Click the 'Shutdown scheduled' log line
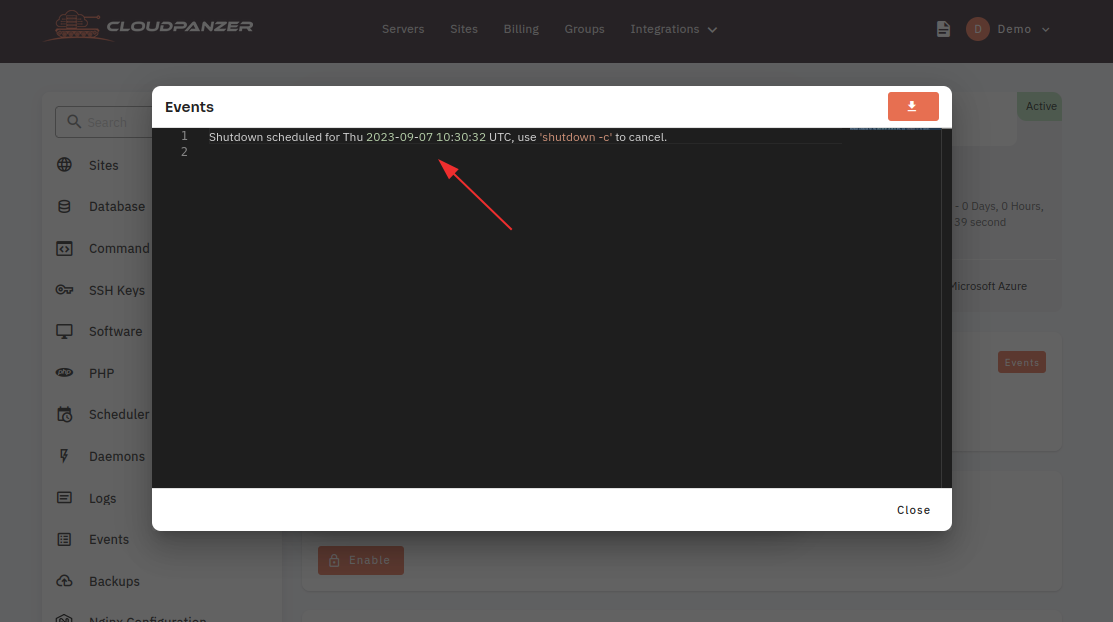Viewport: 1113px width, 622px height. click(x=438, y=137)
